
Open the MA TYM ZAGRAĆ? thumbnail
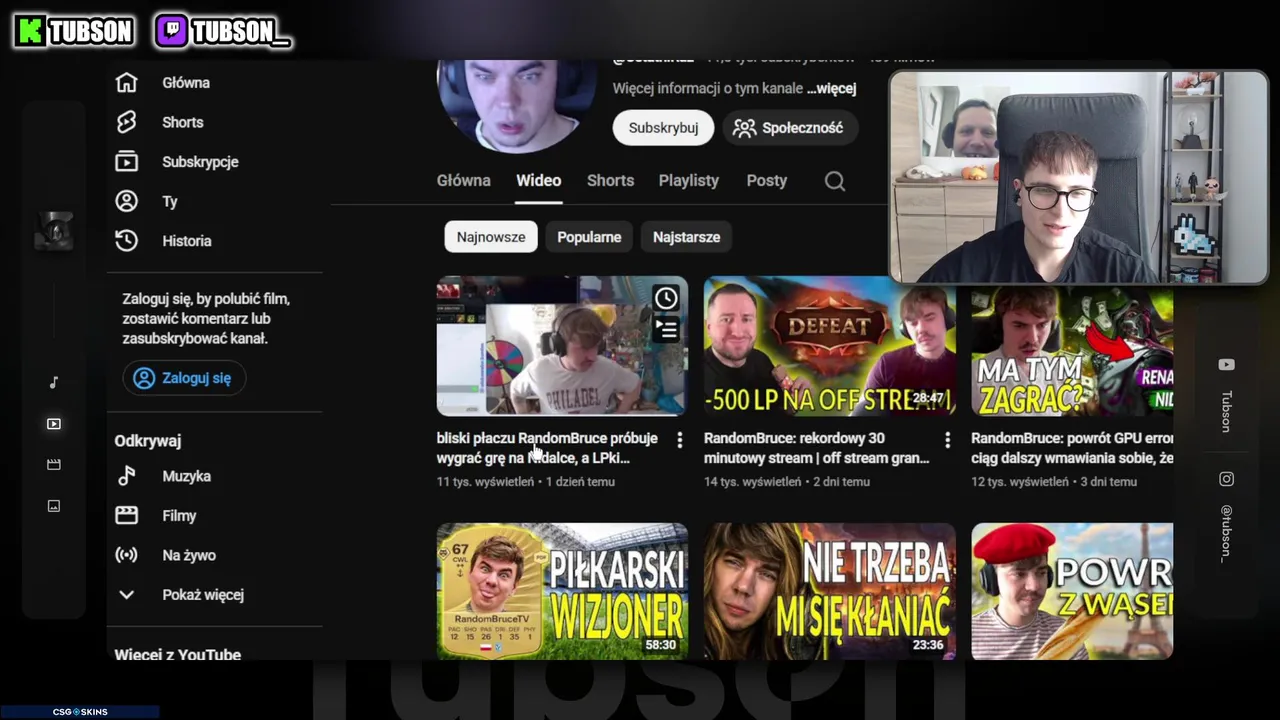(1072, 350)
